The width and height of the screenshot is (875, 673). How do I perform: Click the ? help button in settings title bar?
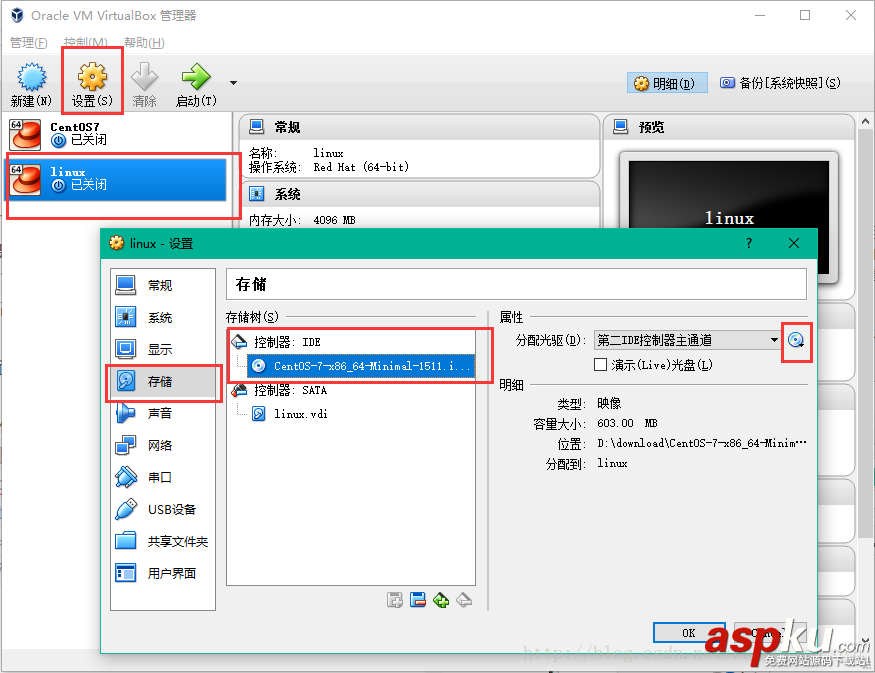(749, 243)
